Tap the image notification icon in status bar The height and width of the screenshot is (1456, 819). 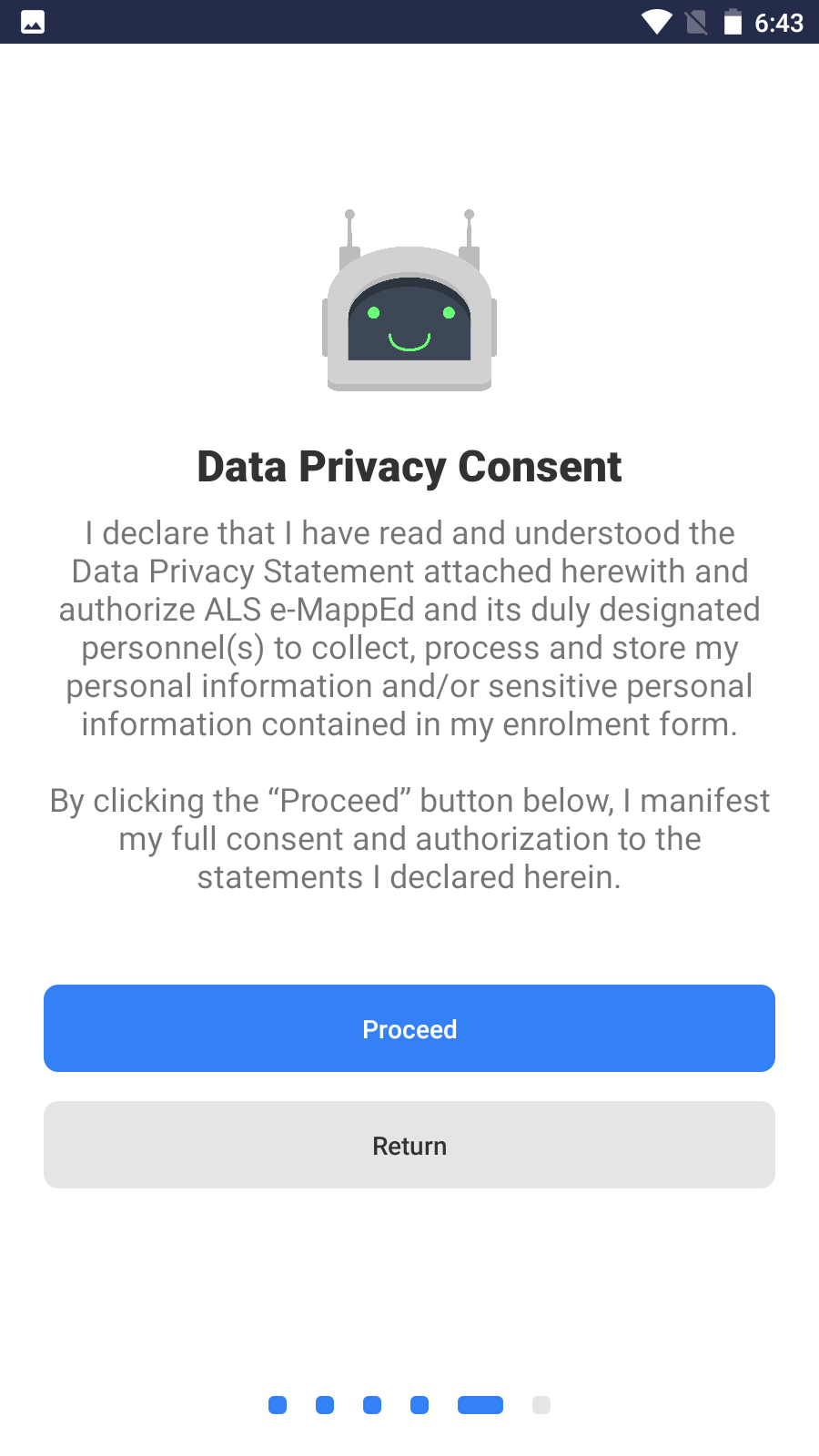coord(33,22)
